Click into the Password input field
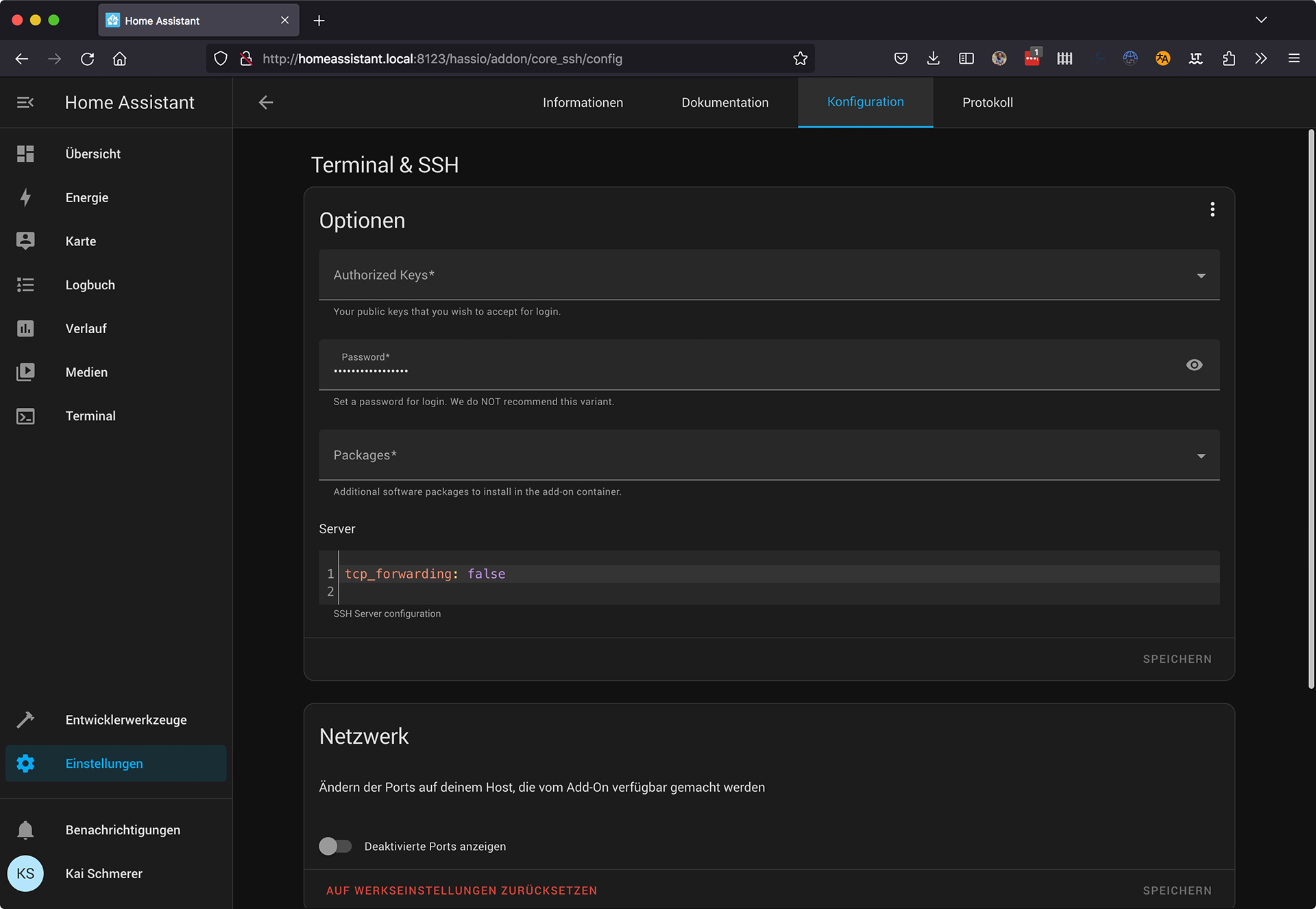Viewport: 1316px width, 909px height. pos(685,370)
